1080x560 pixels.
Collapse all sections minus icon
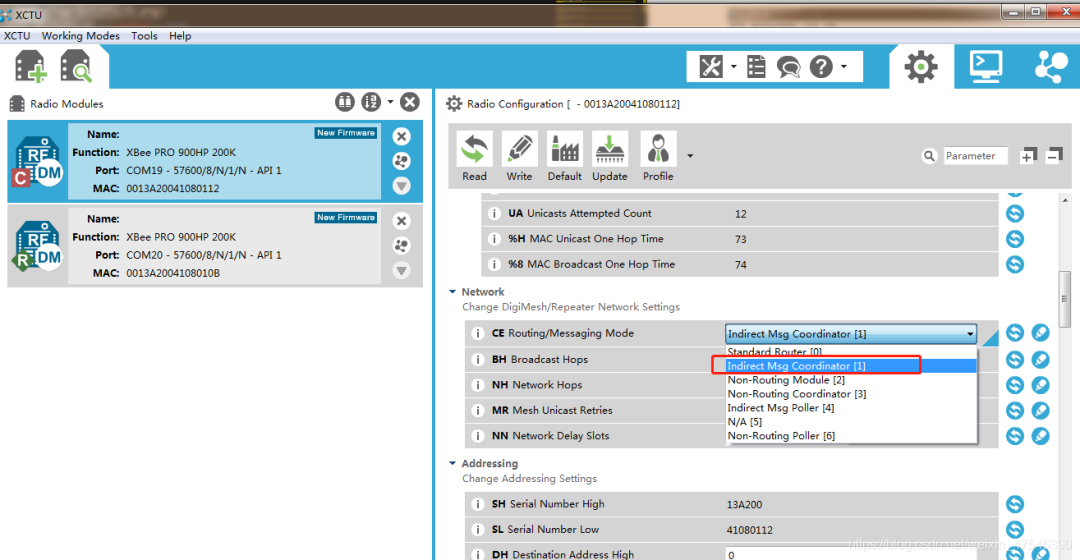click(1053, 156)
